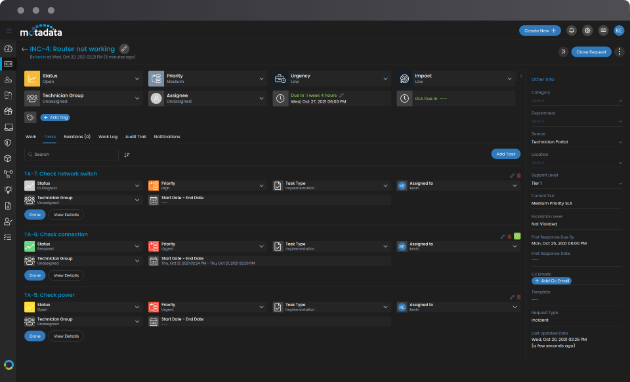Open the hamburger menu beside Motadata logo
The width and height of the screenshot is (630, 382).
[x=9, y=31]
